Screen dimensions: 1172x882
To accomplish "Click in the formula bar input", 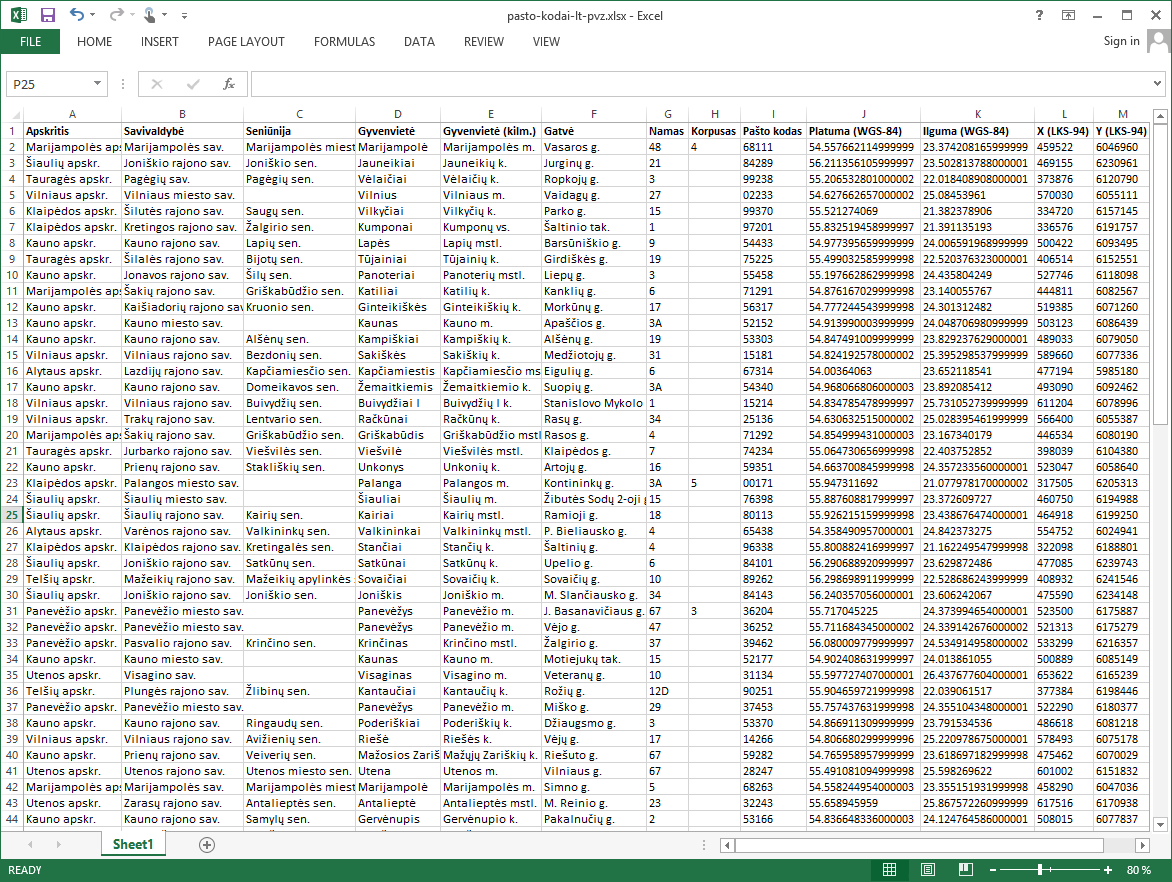I will [700, 84].
